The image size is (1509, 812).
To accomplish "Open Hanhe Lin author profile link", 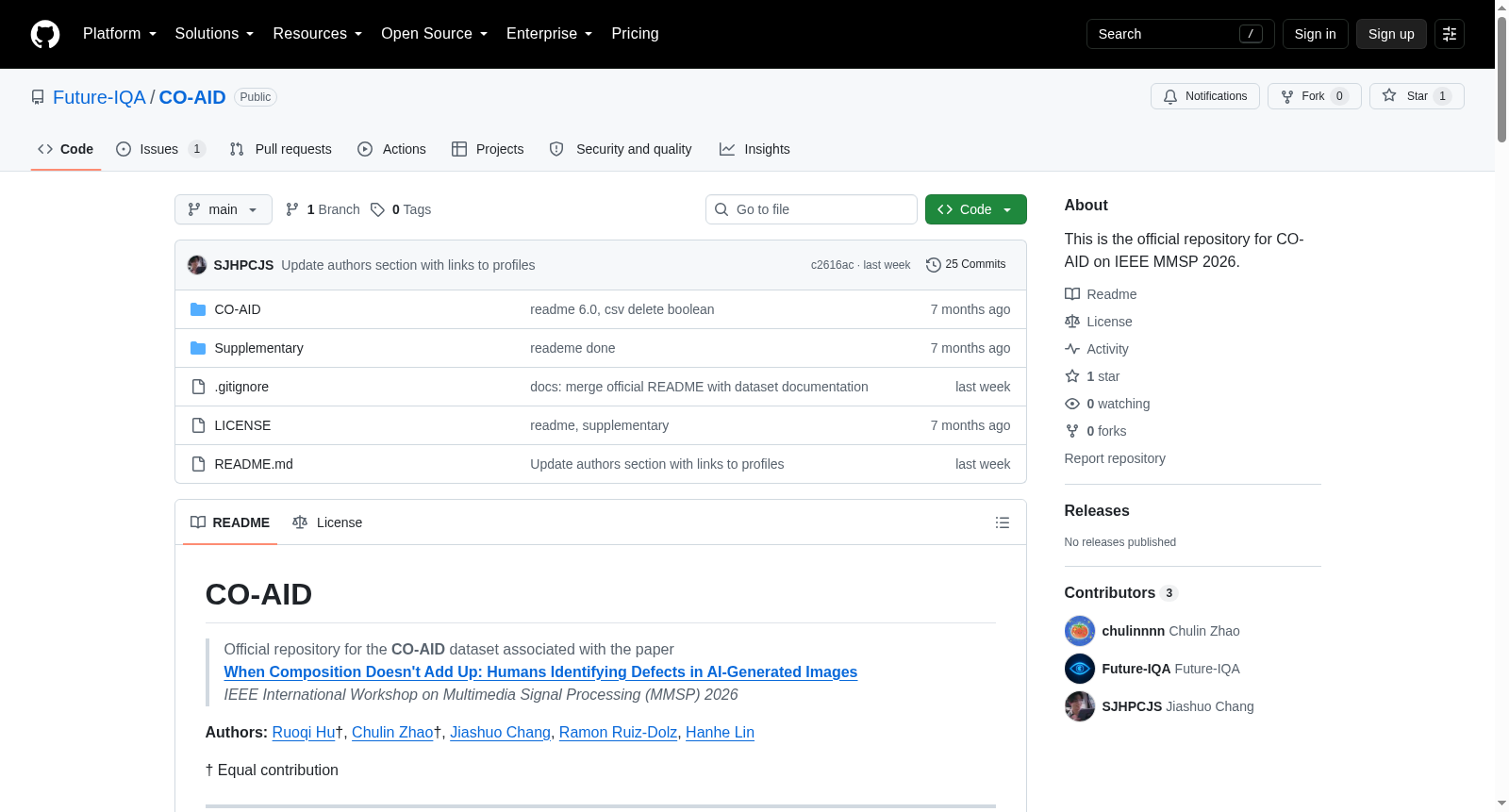I will pos(720,732).
